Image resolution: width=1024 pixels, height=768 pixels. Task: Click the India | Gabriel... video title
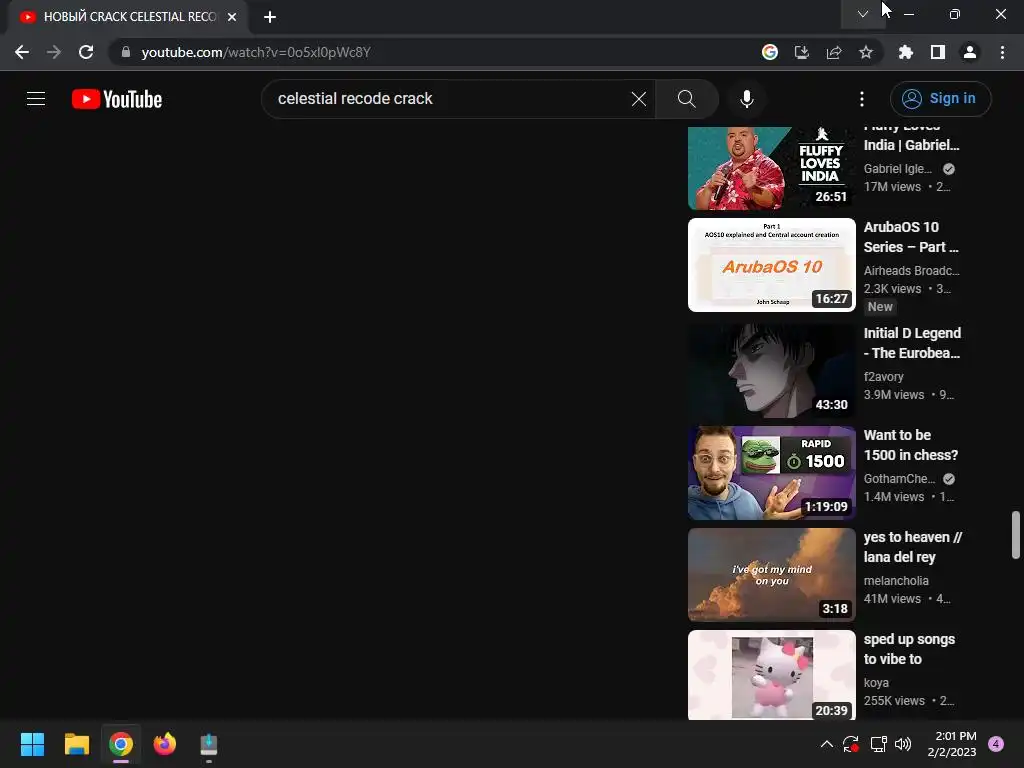pos(912,145)
